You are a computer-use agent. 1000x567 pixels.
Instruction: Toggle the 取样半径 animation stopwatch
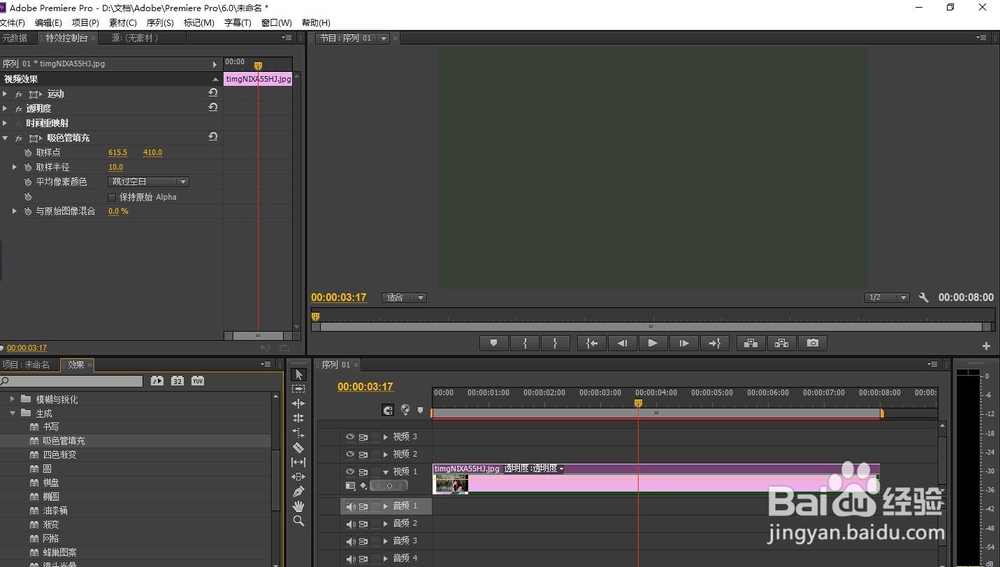pos(27,167)
